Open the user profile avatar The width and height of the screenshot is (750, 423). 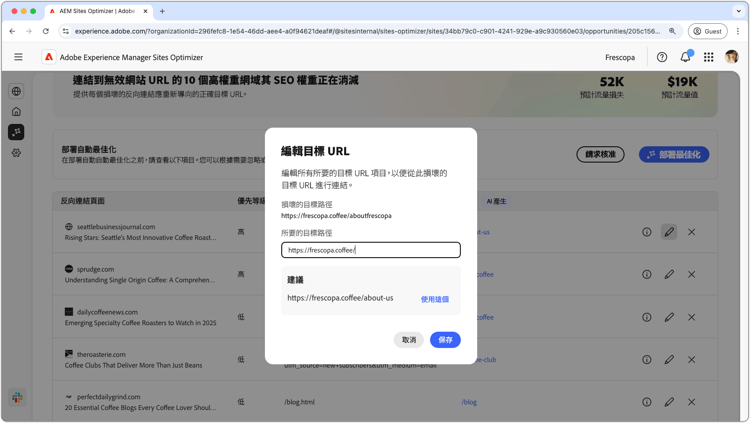pyautogui.click(x=731, y=57)
